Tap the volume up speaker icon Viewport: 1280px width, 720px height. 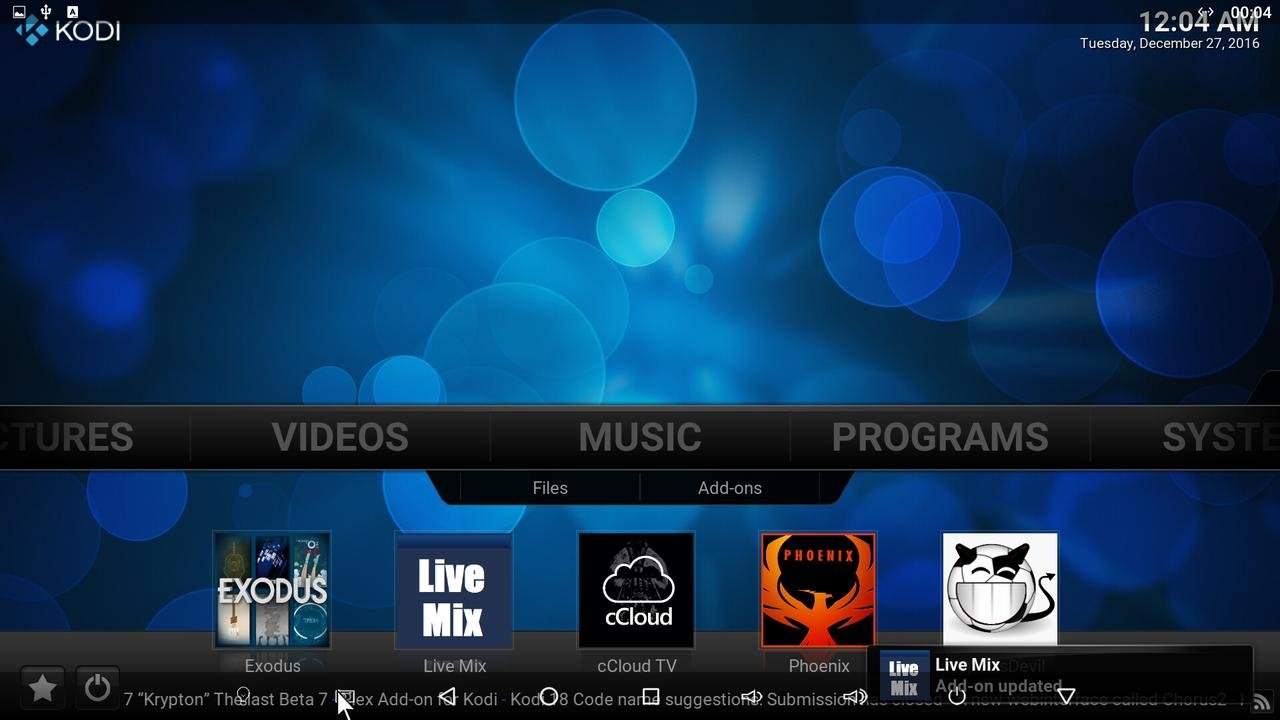coord(855,696)
